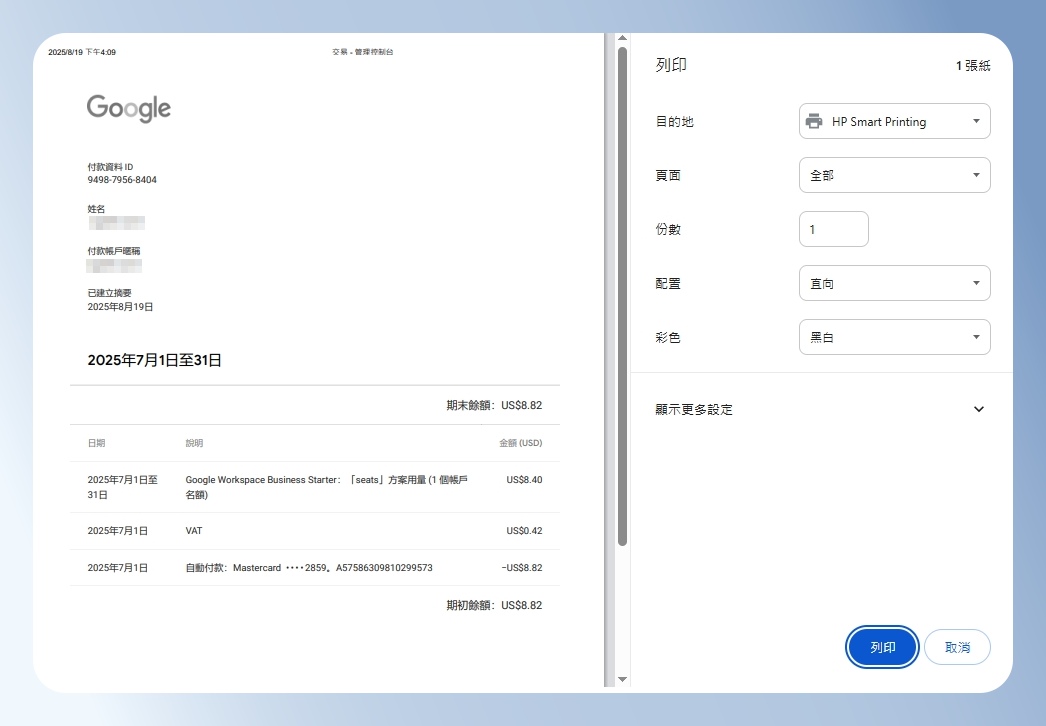Viewport: 1046px width, 726px height.
Task: Click the 2025年7月1日至31日 heading in preview
Action: tap(154, 360)
